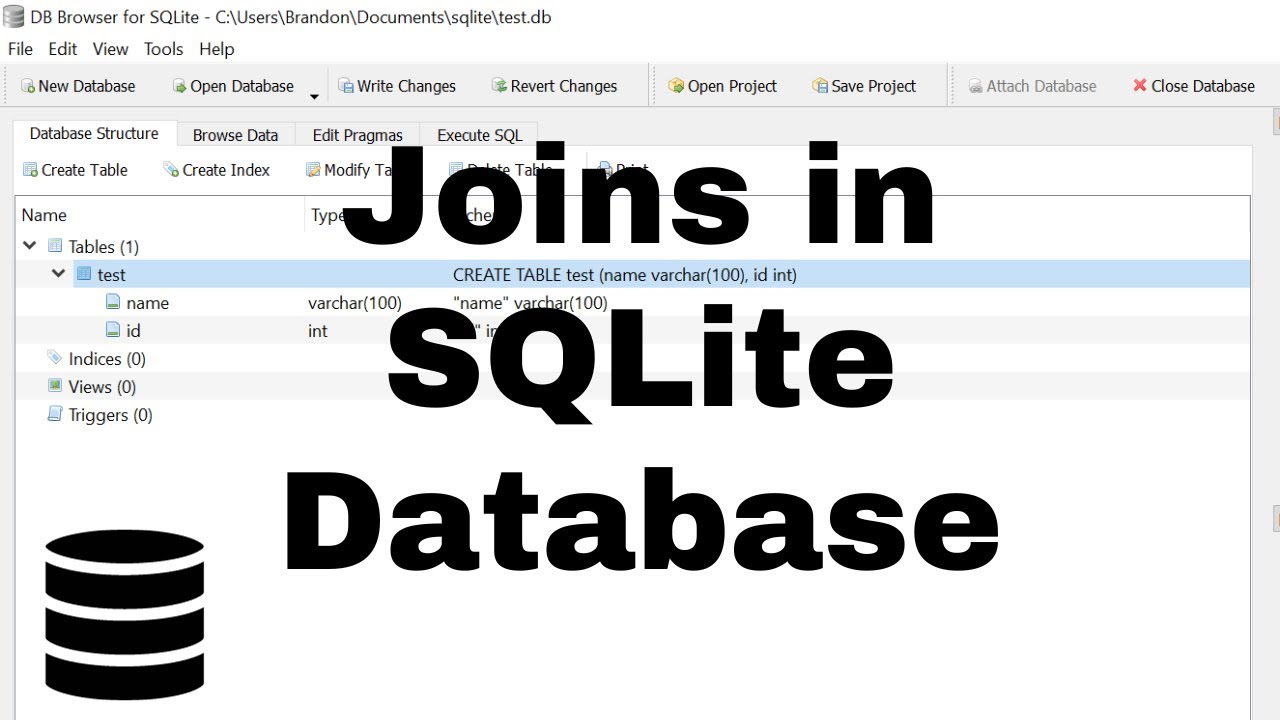Click the Create Index button
Image resolution: width=1280 pixels, height=720 pixels.
point(216,170)
